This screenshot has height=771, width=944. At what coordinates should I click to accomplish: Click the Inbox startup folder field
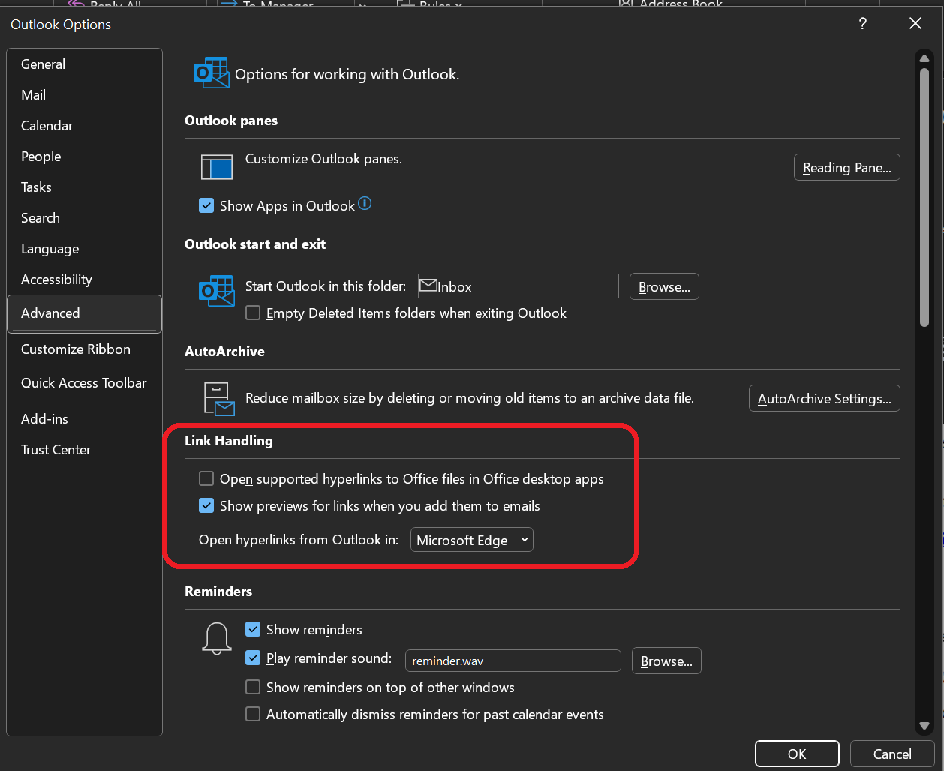518,286
